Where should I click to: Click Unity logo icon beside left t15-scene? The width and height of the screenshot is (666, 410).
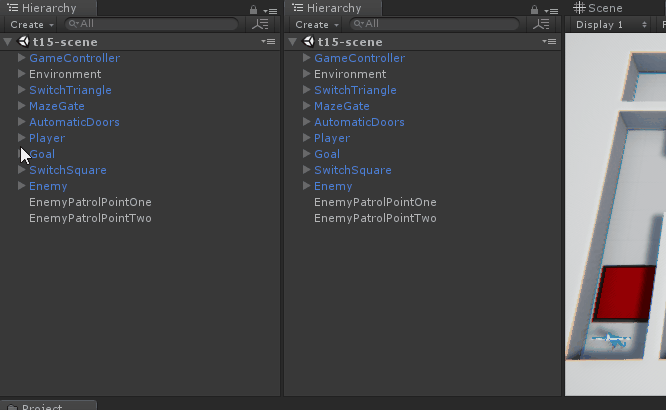pos(23,42)
